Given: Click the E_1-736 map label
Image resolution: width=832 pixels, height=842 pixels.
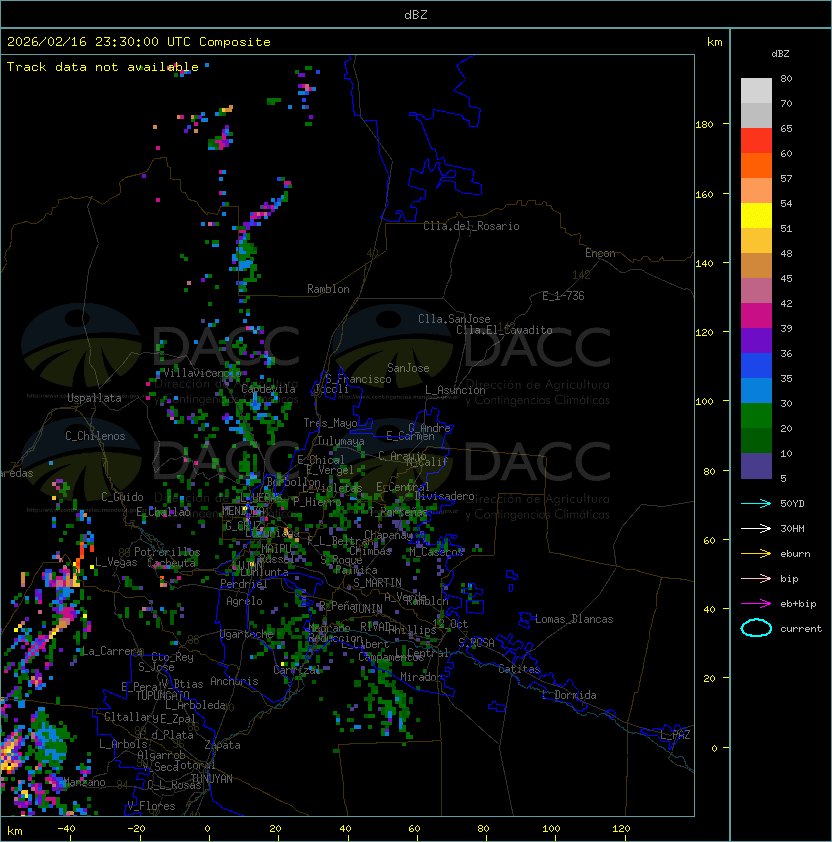Looking at the screenshot, I should pyautogui.click(x=563, y=296).
